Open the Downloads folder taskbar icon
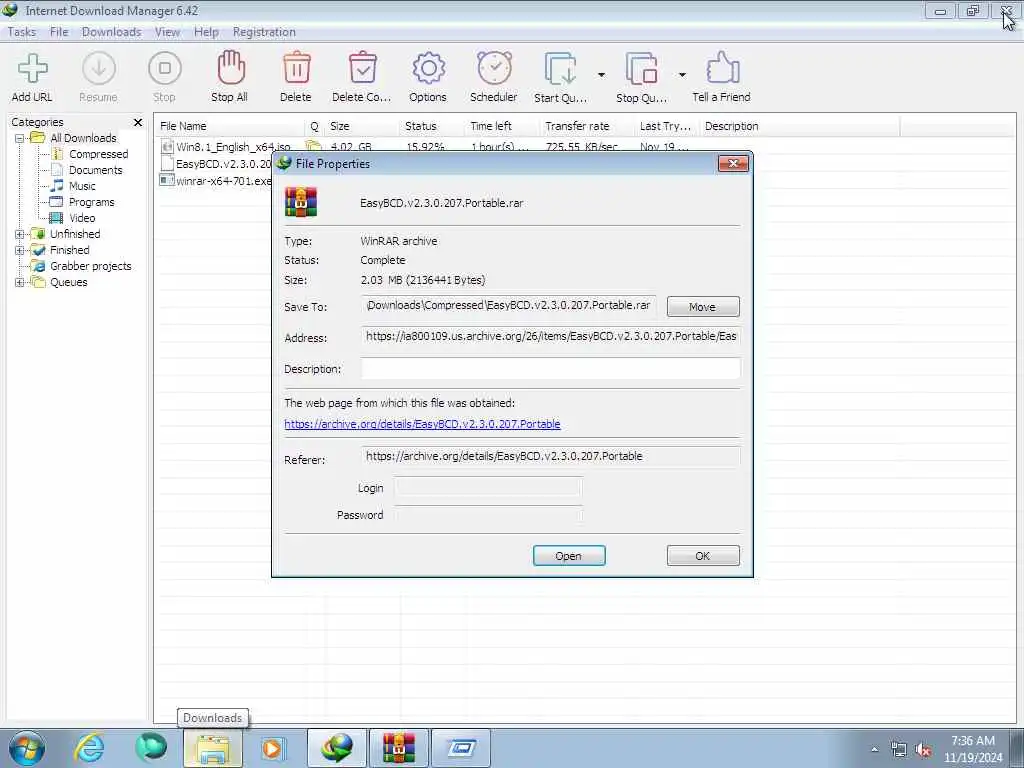The width and height of the screenshot is (1024, 768). pos(212,748)
